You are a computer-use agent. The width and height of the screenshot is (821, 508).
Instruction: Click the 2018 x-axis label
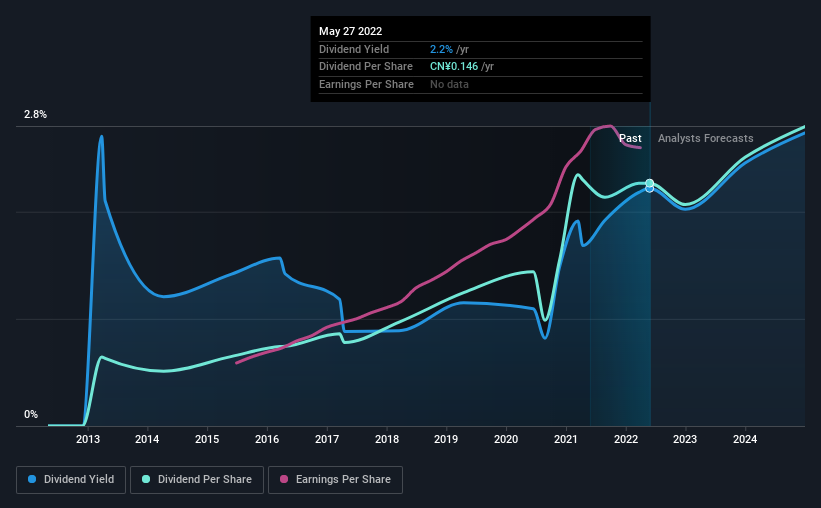(x=387, y=439)
